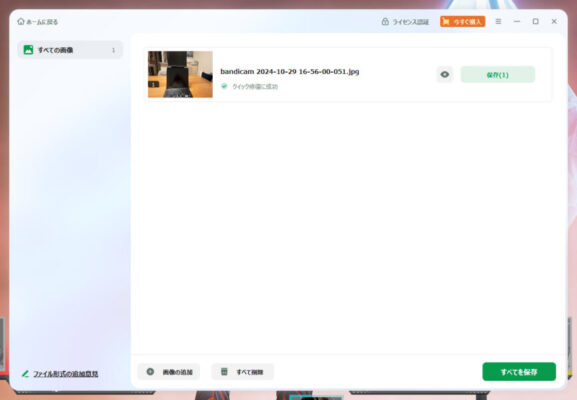This screenshot has height=400, width=577.
Task: Click the すべて削除 button
Action: [243, 372]
